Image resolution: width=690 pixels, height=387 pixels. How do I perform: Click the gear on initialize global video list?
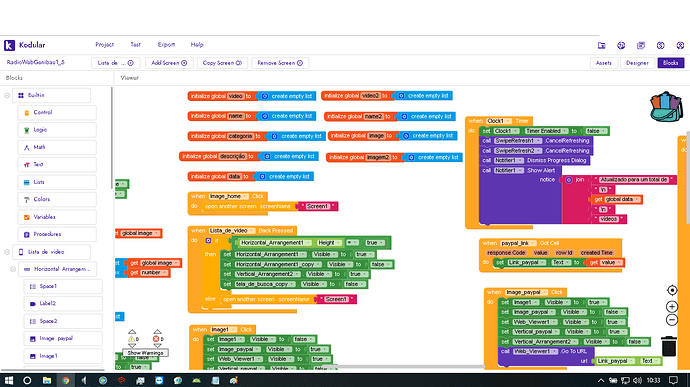click(x=264, y=96)
